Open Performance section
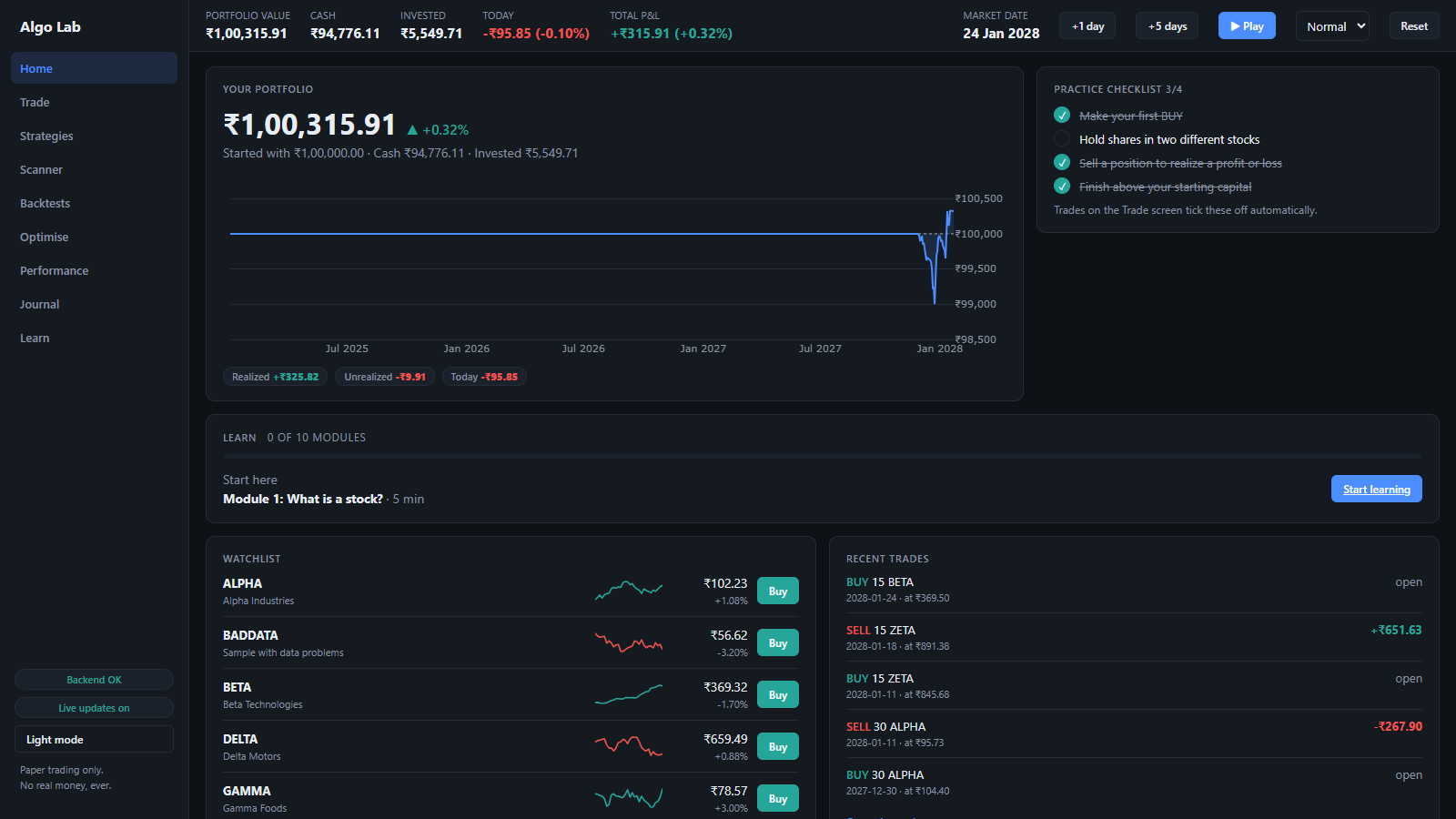This screenshot has width=1456, height=819. click(x=94, y=270)
